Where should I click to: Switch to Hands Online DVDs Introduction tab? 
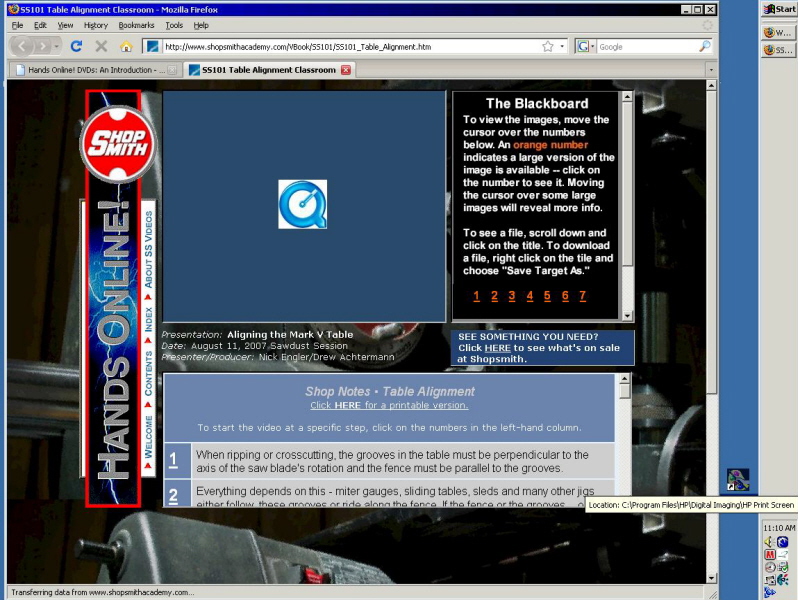tap(96, 70)
